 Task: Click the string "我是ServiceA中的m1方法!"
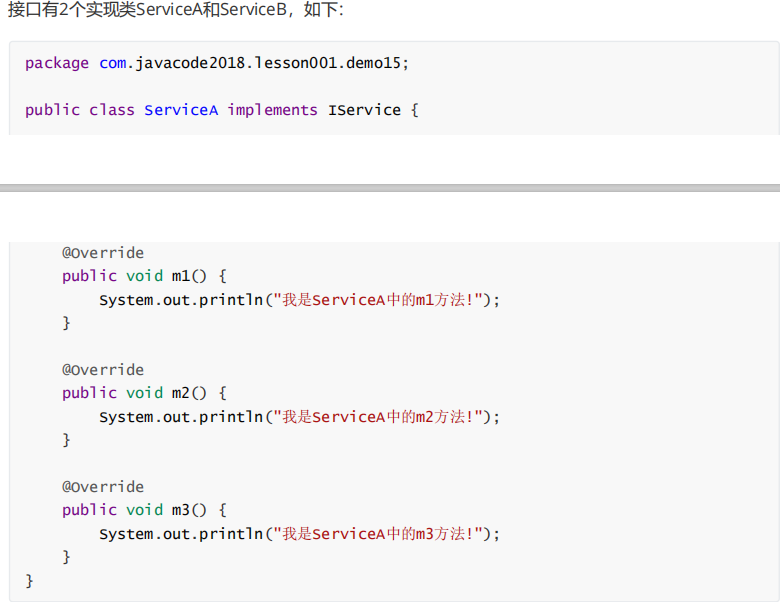[x=379, y=300]
